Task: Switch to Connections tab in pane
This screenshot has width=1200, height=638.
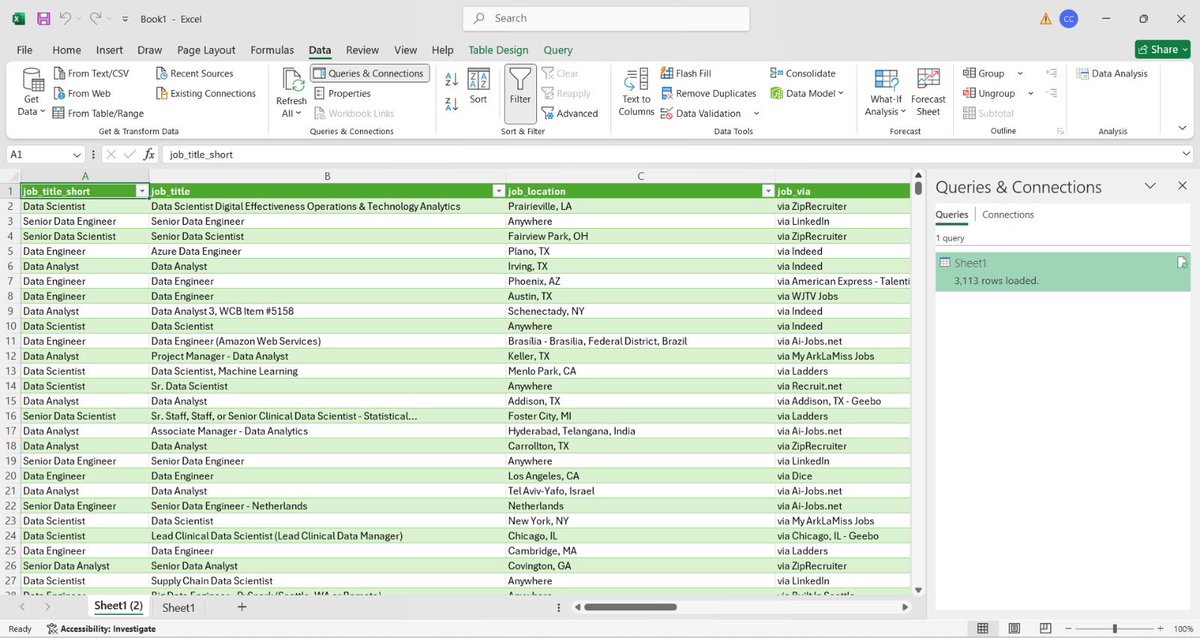Action: 1008,215
